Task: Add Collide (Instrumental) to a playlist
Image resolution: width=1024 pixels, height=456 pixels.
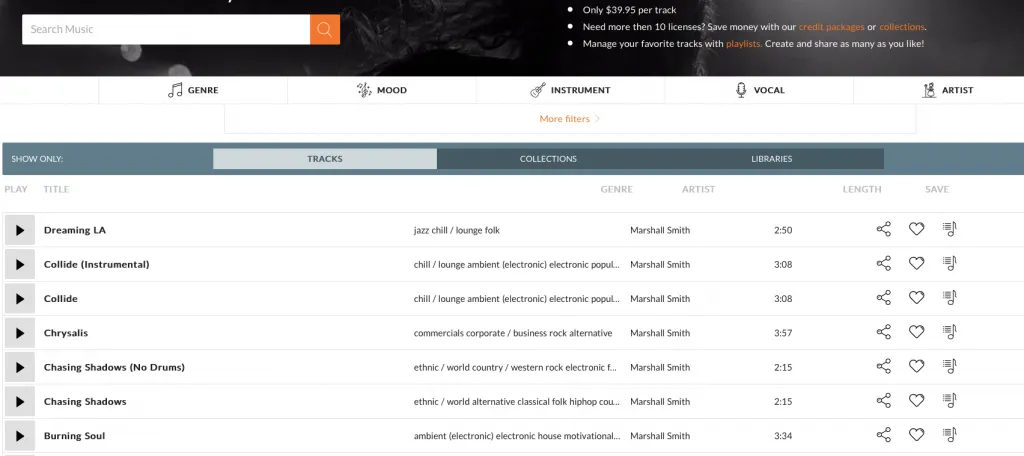Action: point(950,263)
